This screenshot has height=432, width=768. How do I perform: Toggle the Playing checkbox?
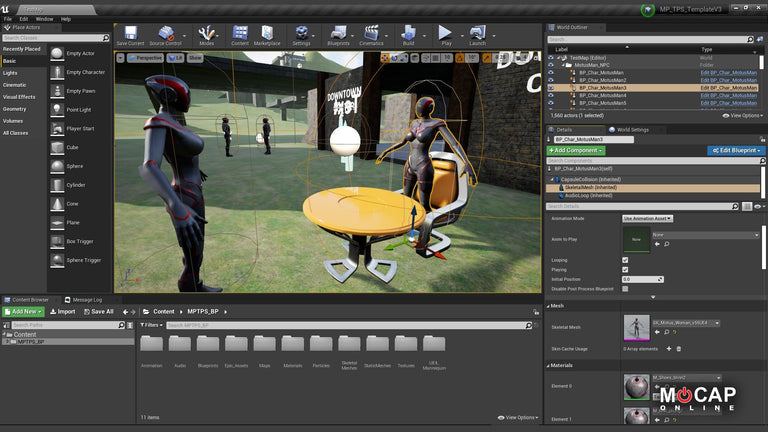pyautogui.click(x=625, y=269)
